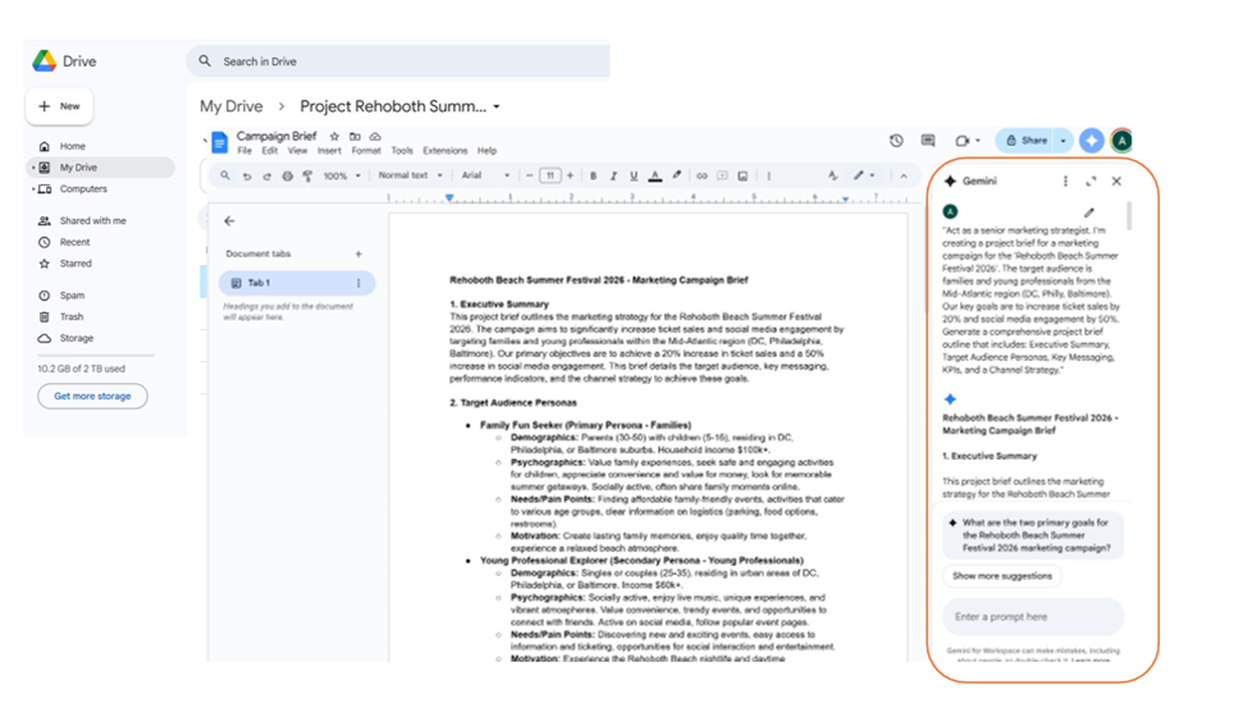Toggle bold formatting

pyautogui.click(x=593, y=176)
